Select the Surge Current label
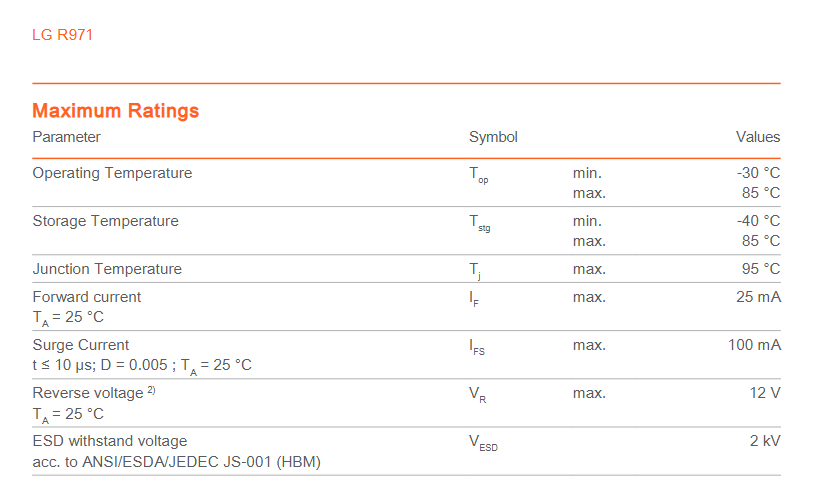 click(80, 345)
